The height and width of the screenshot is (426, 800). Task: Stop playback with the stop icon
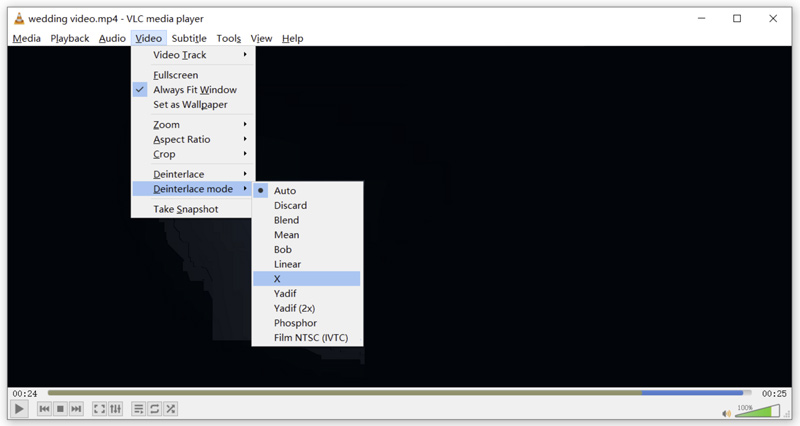point(60,409)
